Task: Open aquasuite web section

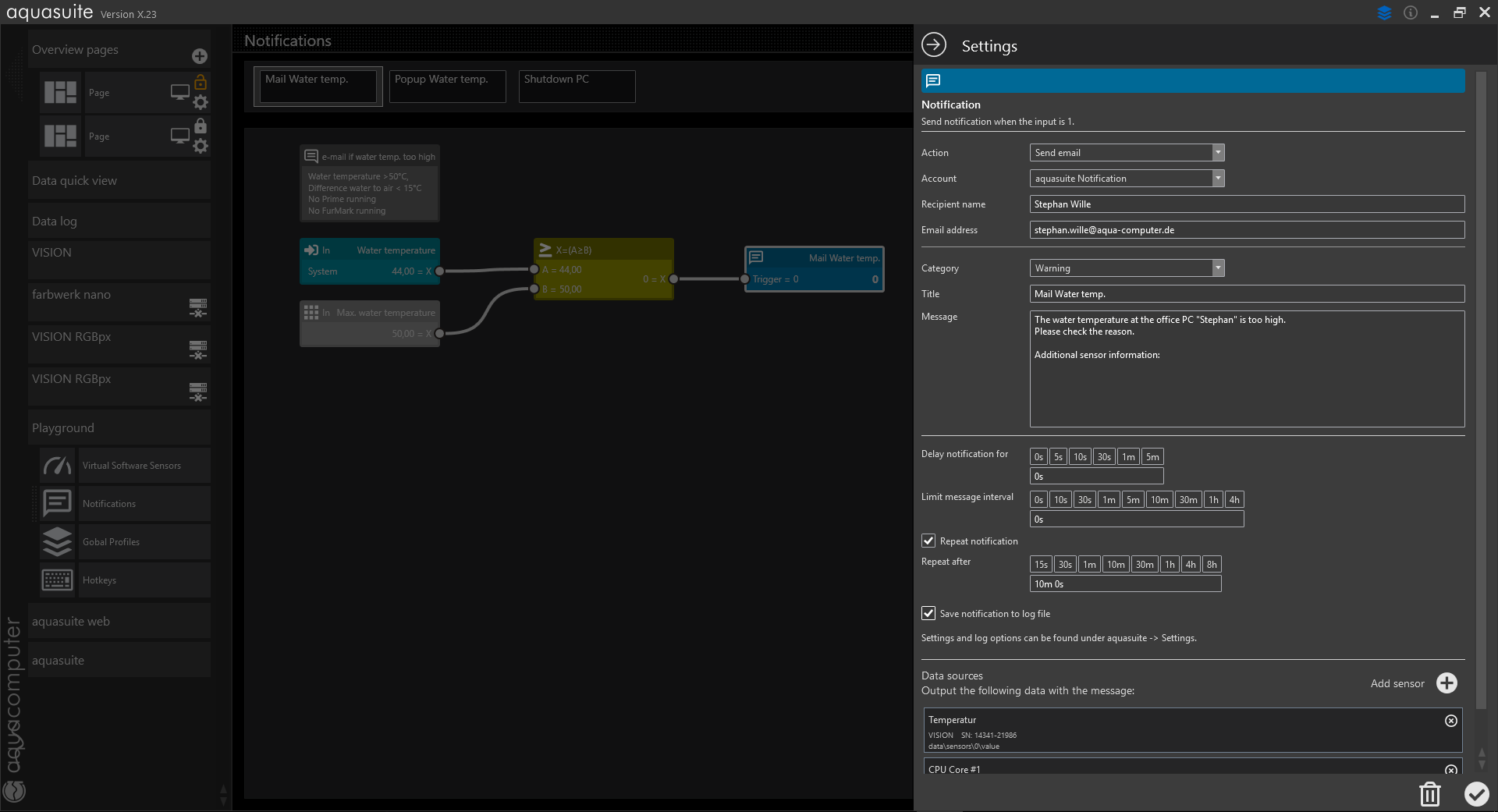Action: pos(119,621)
